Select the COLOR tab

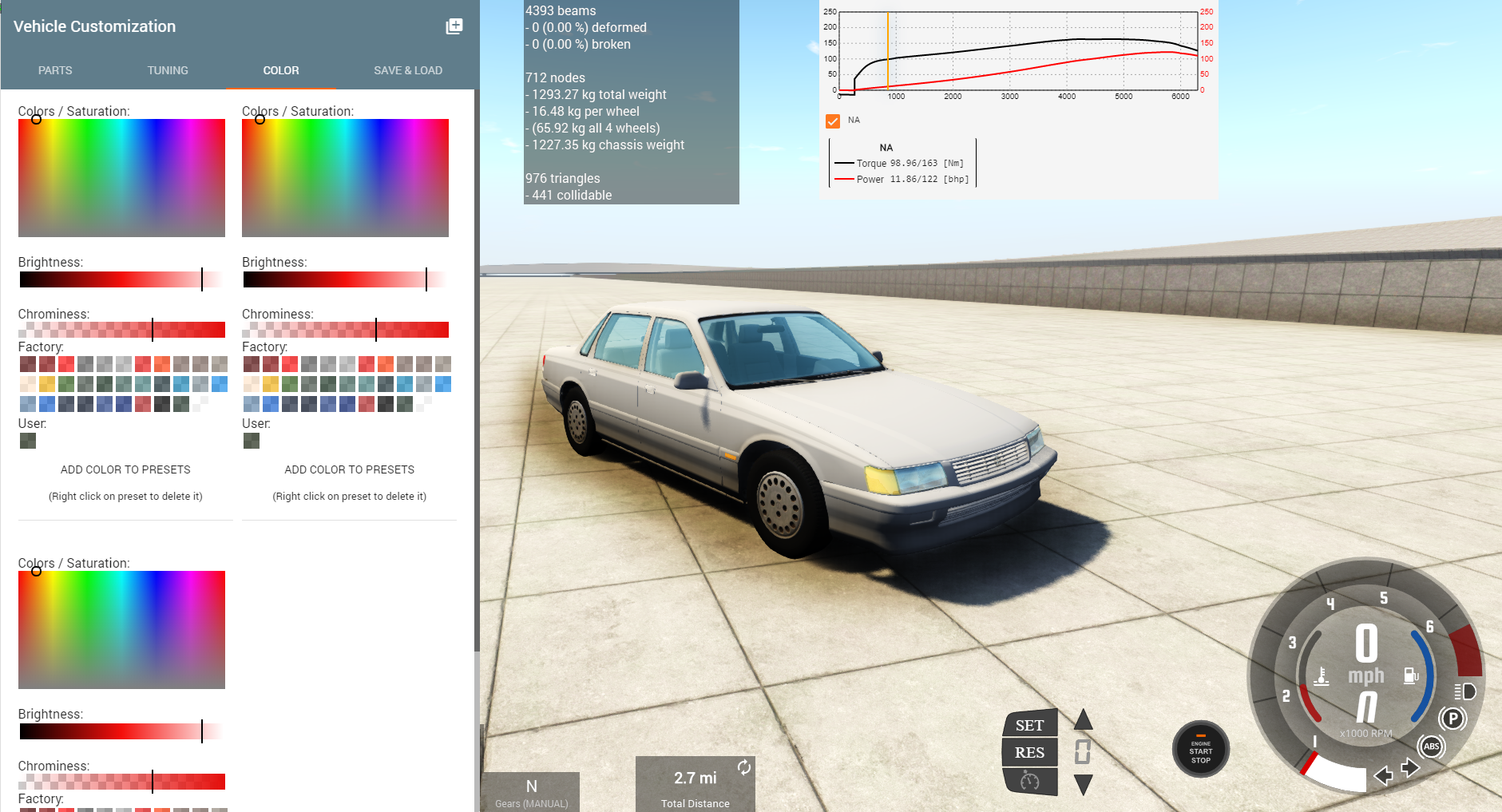point(281,70)
